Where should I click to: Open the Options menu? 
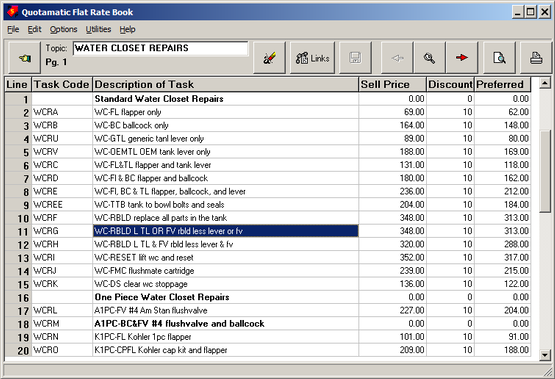pyautogui.click(x=63, y=29)
